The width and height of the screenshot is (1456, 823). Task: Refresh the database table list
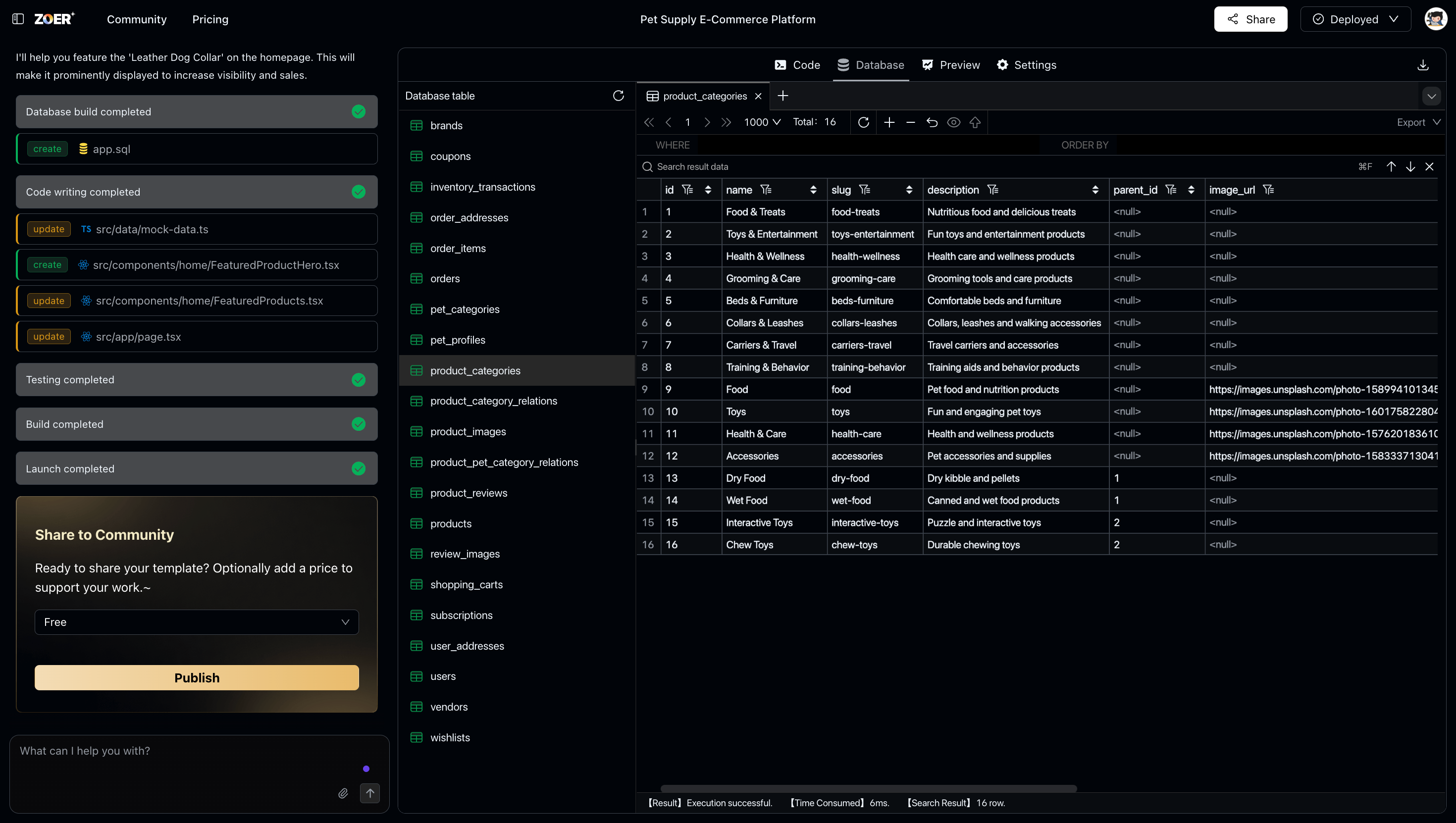point(619,96)
